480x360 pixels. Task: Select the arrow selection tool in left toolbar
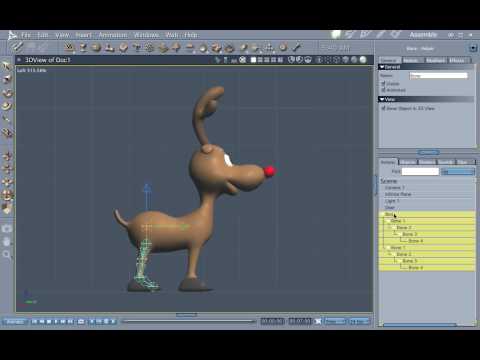pyautogui.click(x=7, y=66)
